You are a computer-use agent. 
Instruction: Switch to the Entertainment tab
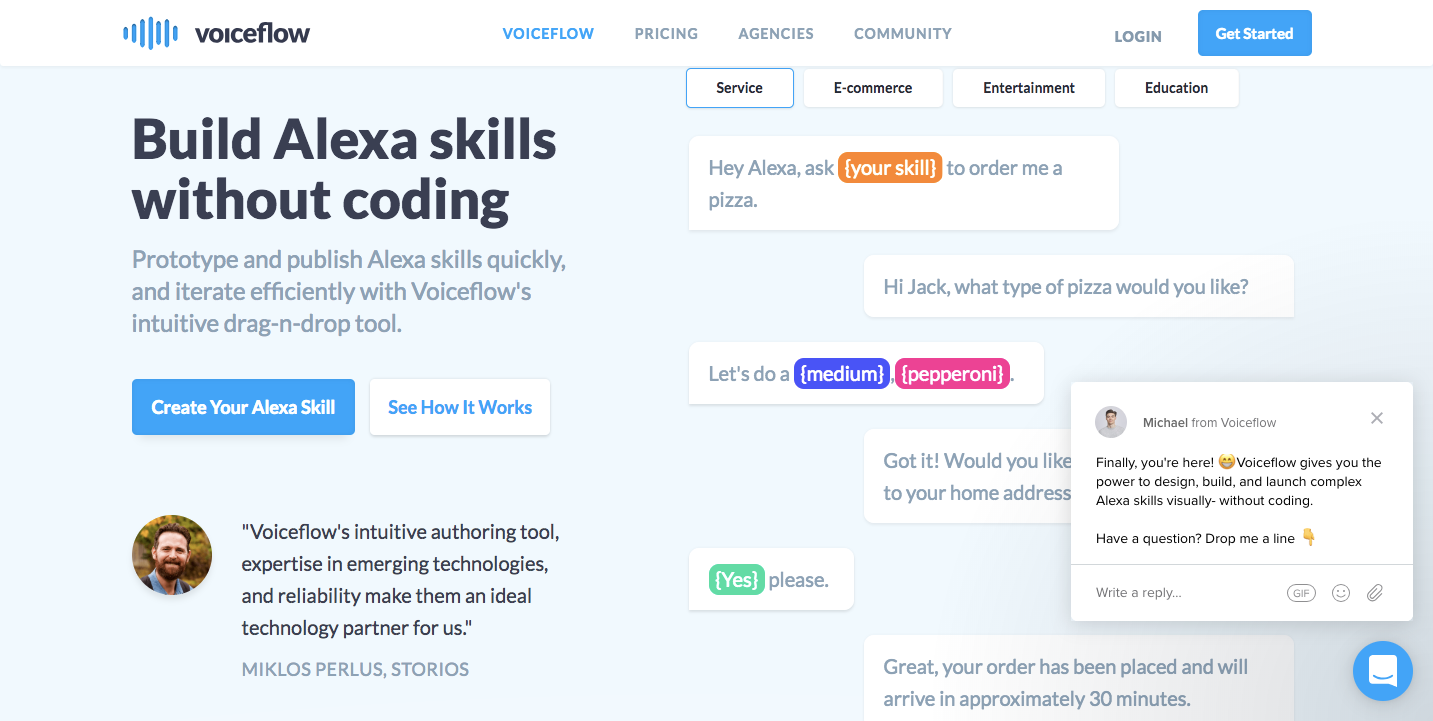[x=1029, y=88]
